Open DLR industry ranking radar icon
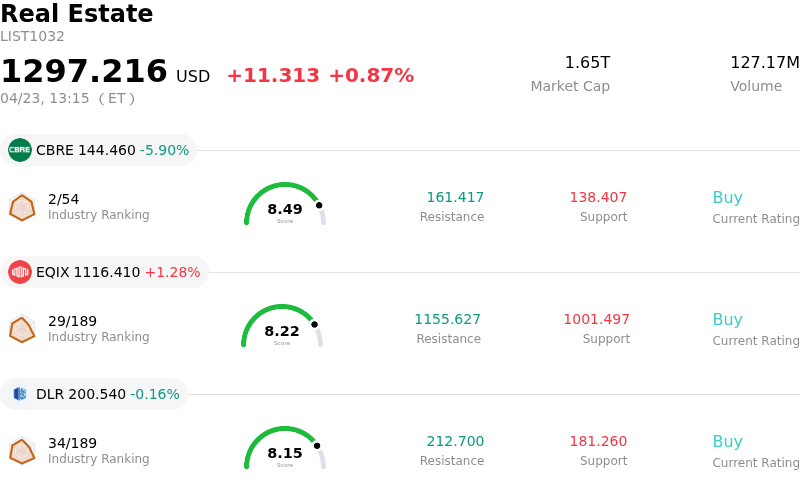Viewport: 800px width, 488px height. tap(22, 450)
